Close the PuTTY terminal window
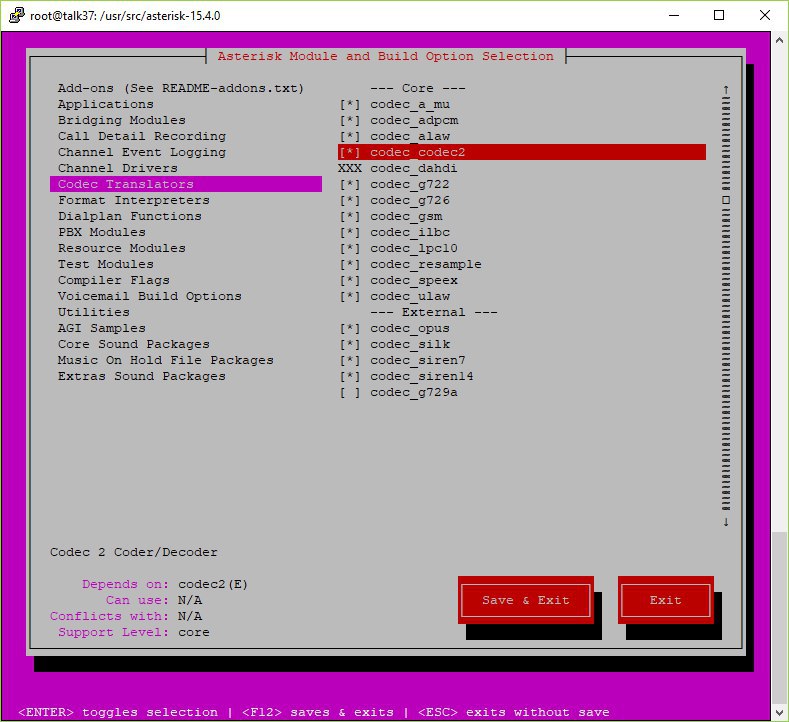 (765, 15)
